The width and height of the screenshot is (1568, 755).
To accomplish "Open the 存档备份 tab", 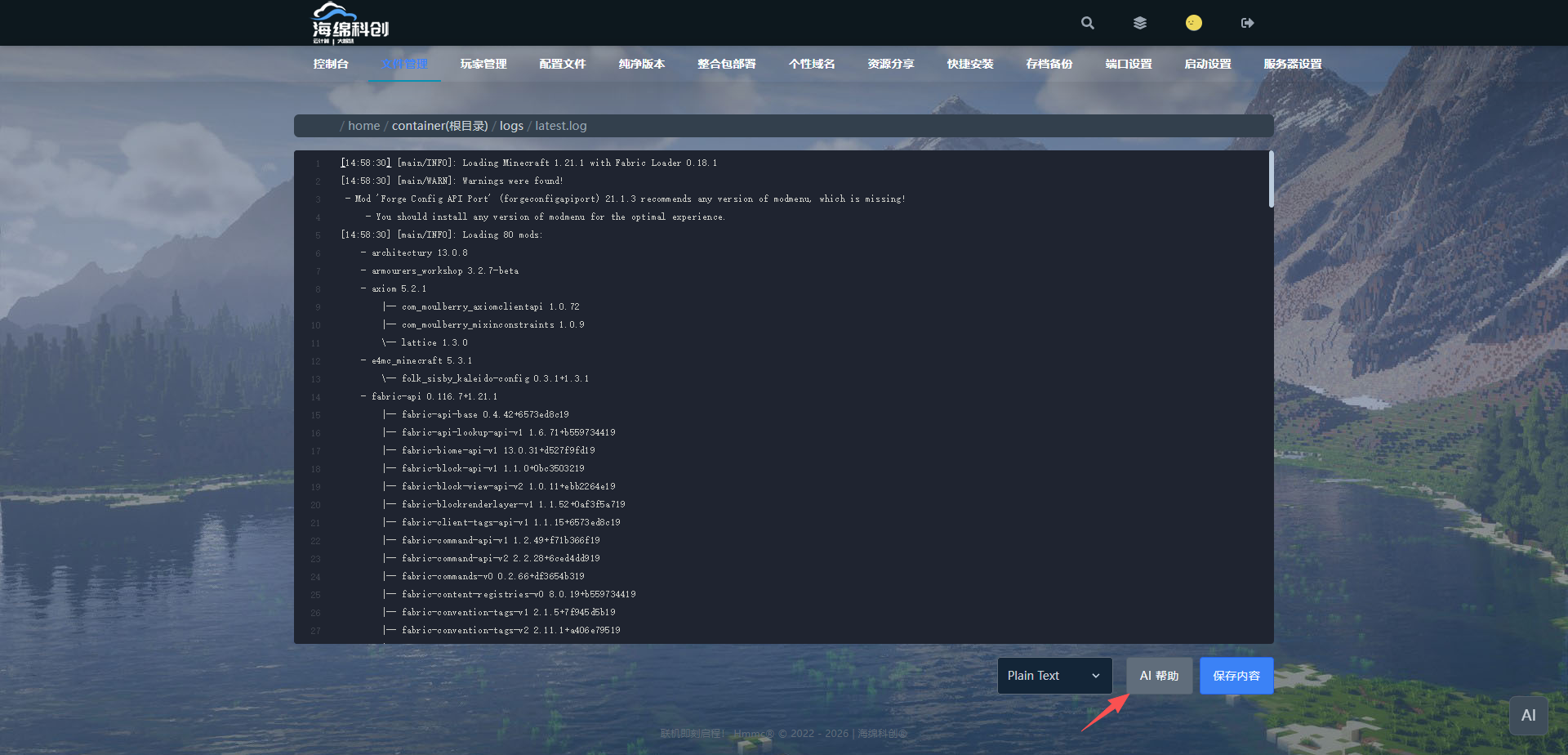I will click(1049, 64).
